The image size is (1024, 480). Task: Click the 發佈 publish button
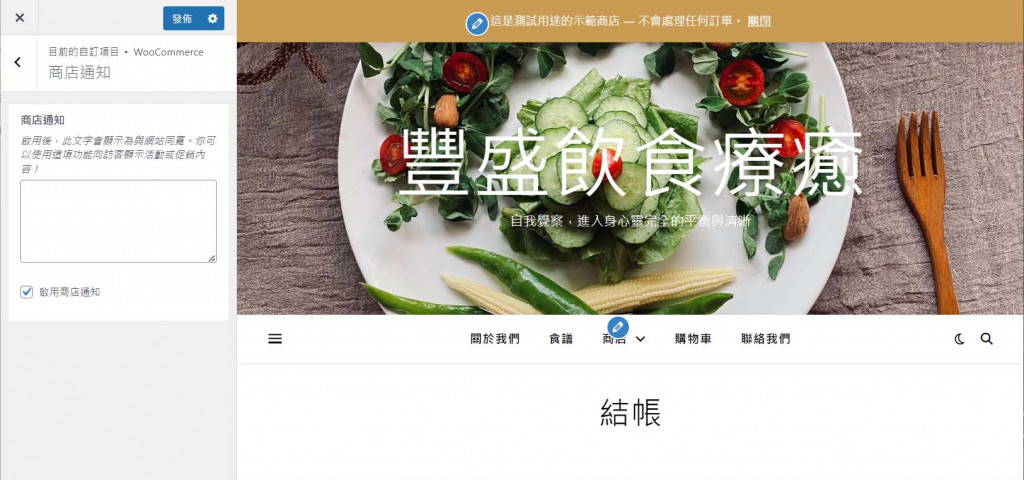click(x=182, y=18)
